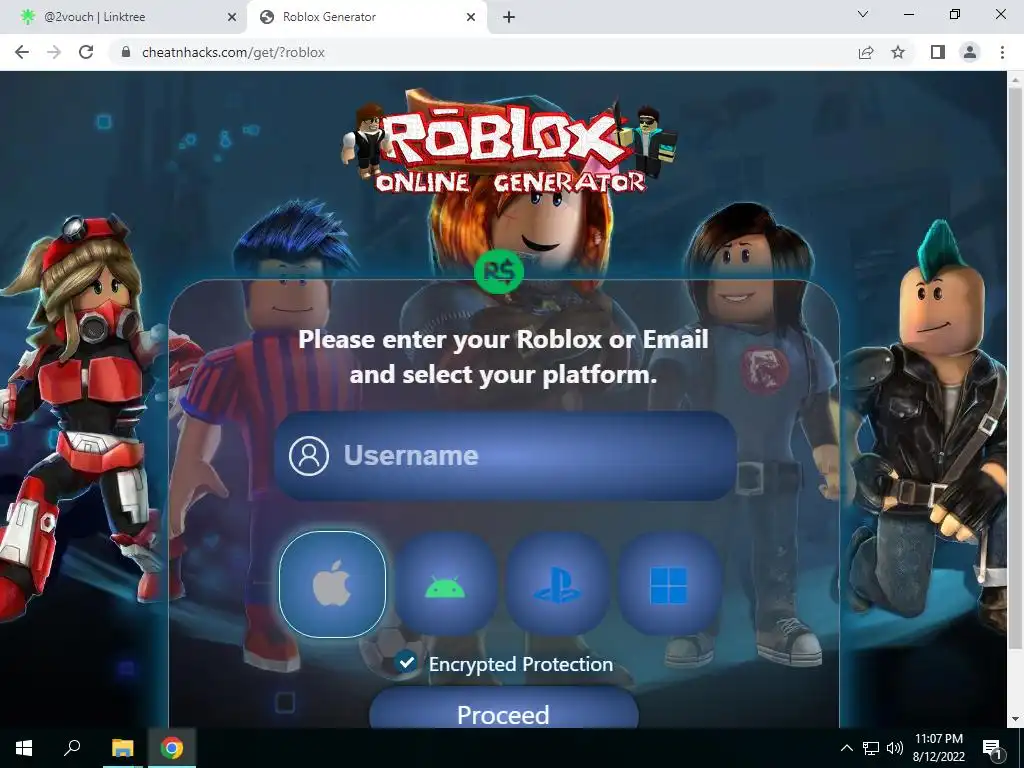
Task: Click the Username input field
Action: click(x=505, y=456)
